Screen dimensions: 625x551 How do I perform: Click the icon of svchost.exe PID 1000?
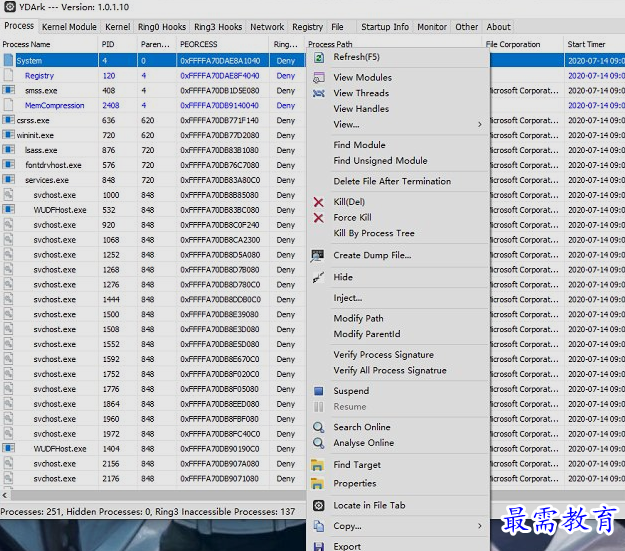point(8,195)
